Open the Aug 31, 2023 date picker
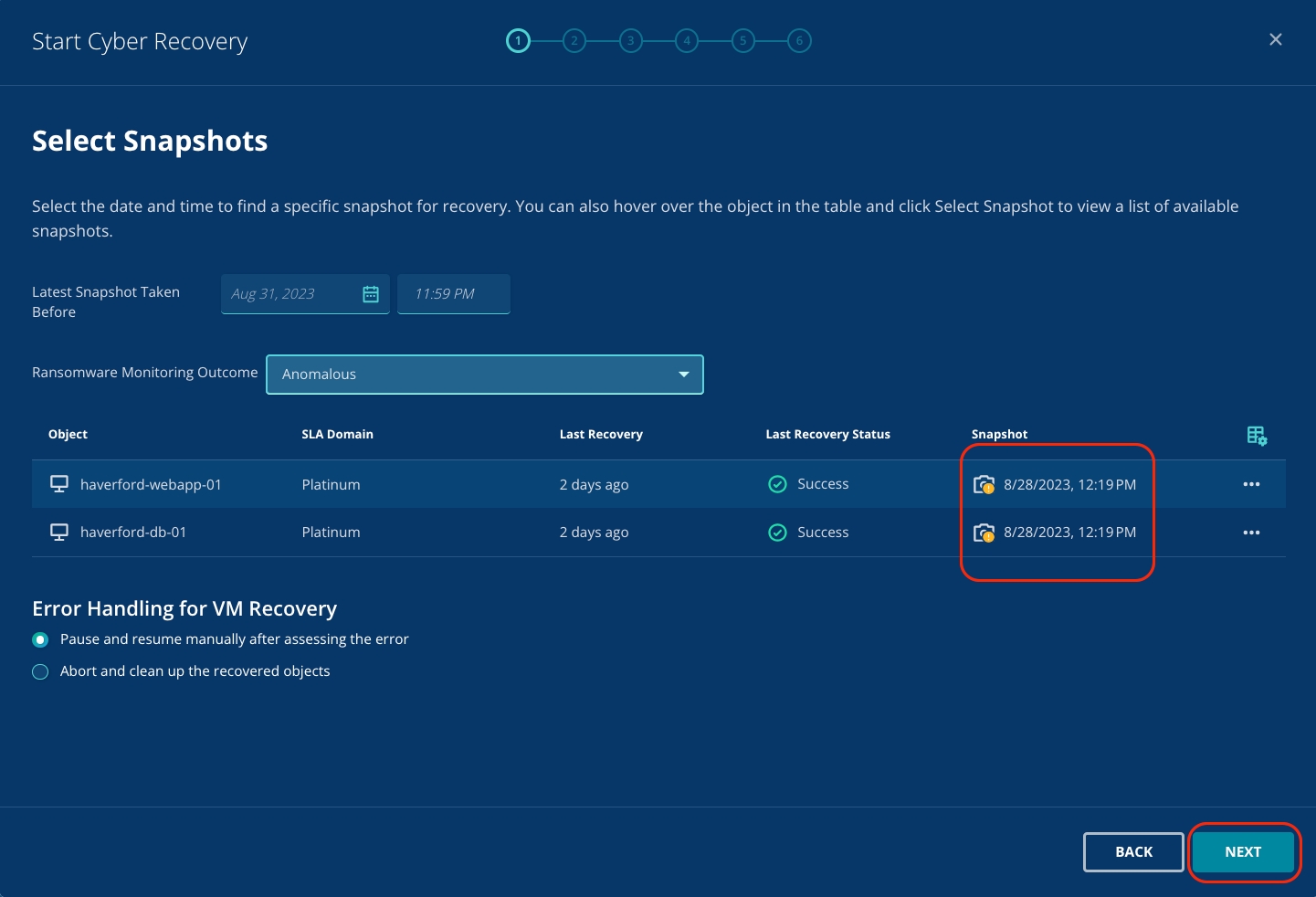1316x897 pixels. point(290,294)
